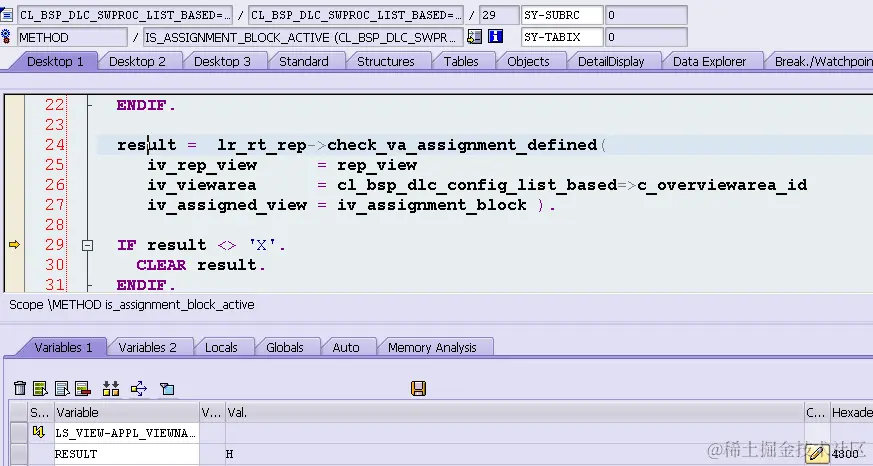Collapse the IF block at line 29
Image resolution: width=873 pixels, height=466 pixels.
87,245
